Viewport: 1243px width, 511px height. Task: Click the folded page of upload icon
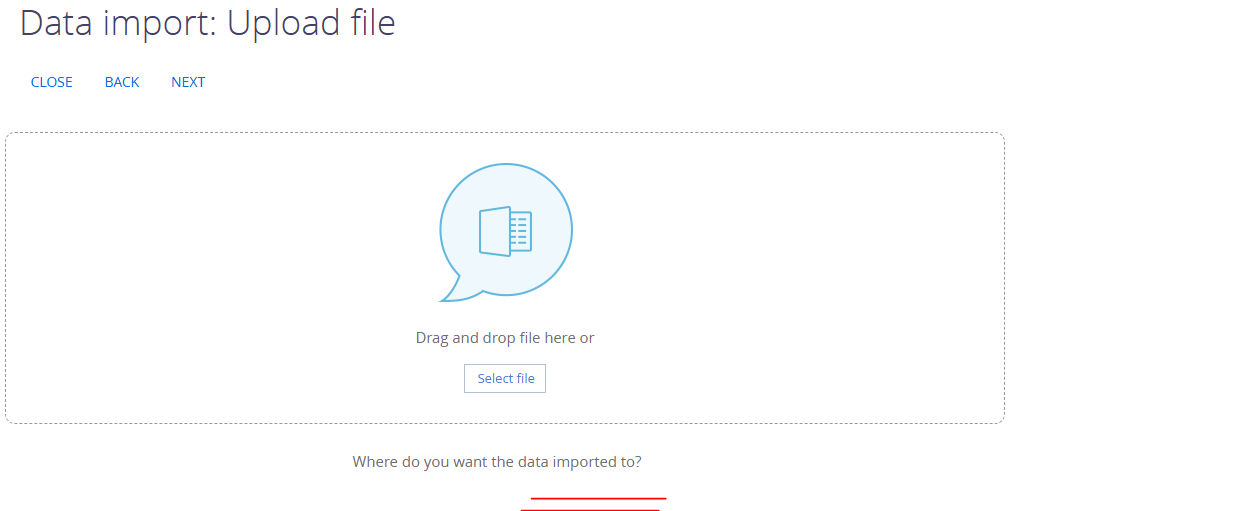pos(495,231)
